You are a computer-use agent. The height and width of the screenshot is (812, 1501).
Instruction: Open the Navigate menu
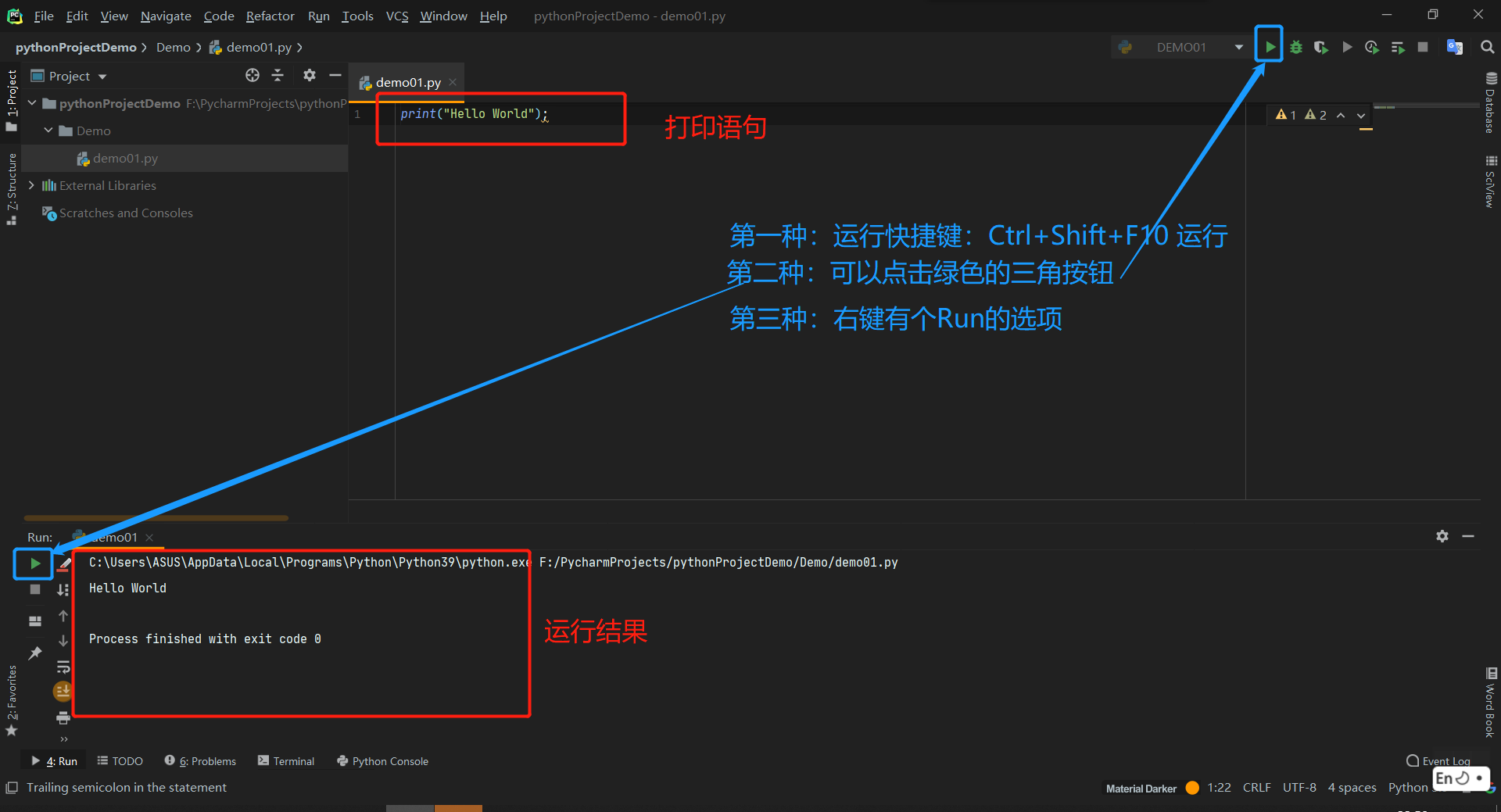pyautogui.click(x=166, y=16)
